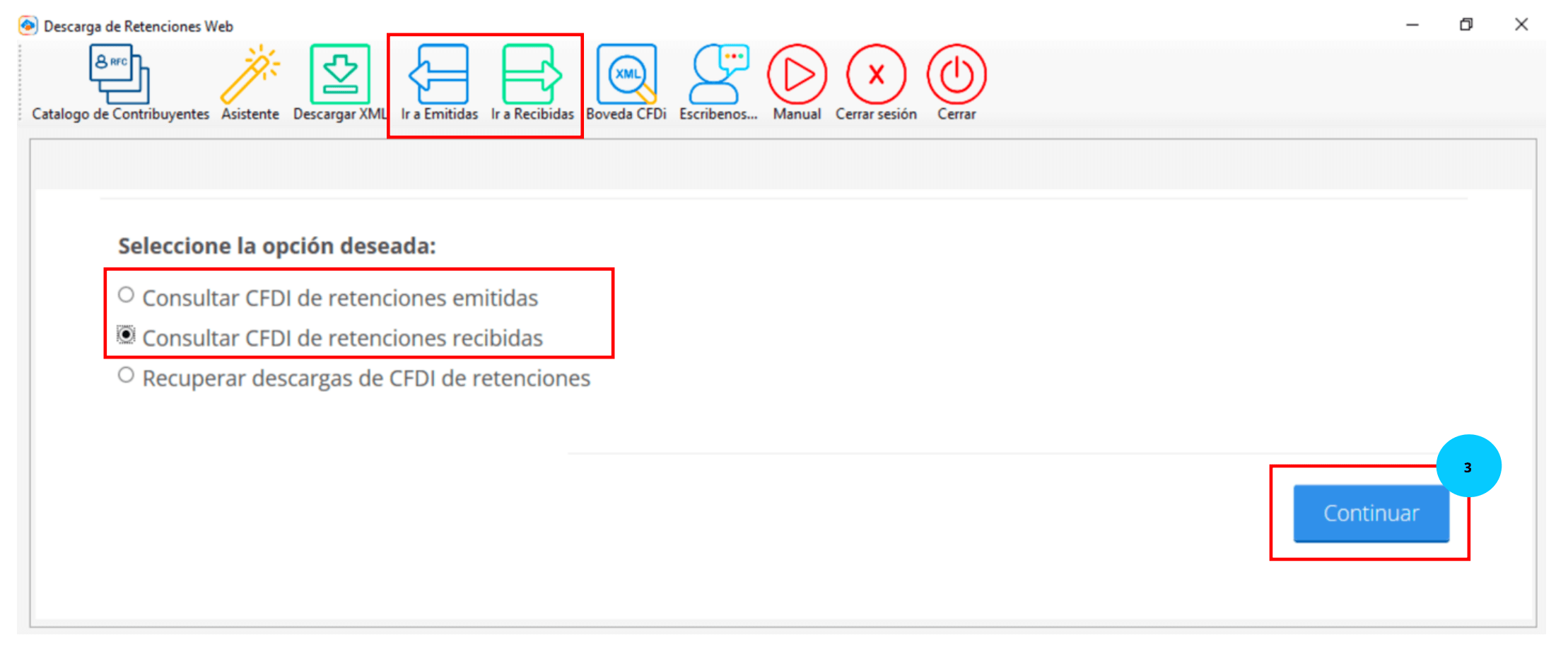The image size is (1568, 652).
Task: Click the Cerrar sesión icon
Action: (x=876, y=74)
